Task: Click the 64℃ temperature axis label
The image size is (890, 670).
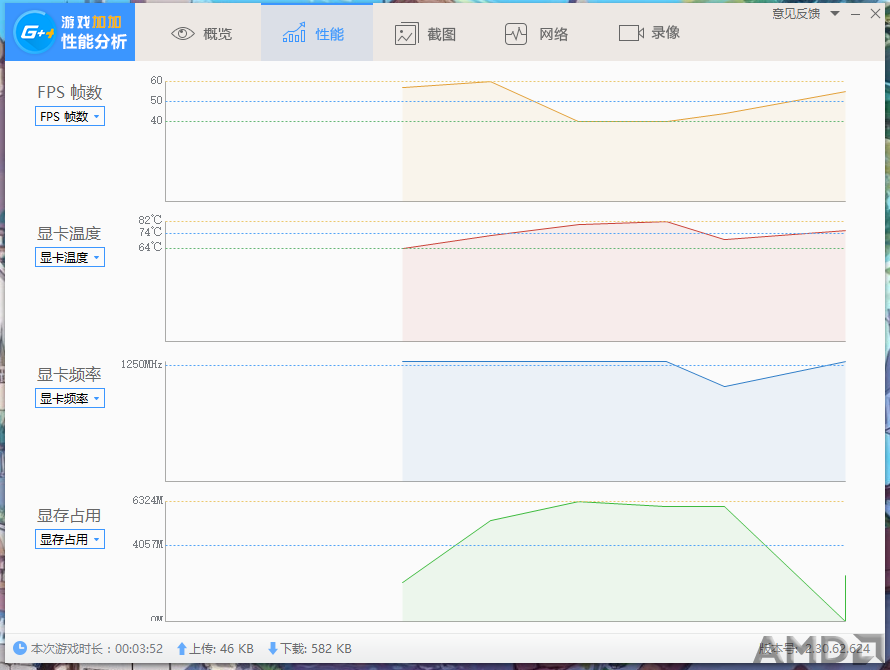Action: [150, 247]
